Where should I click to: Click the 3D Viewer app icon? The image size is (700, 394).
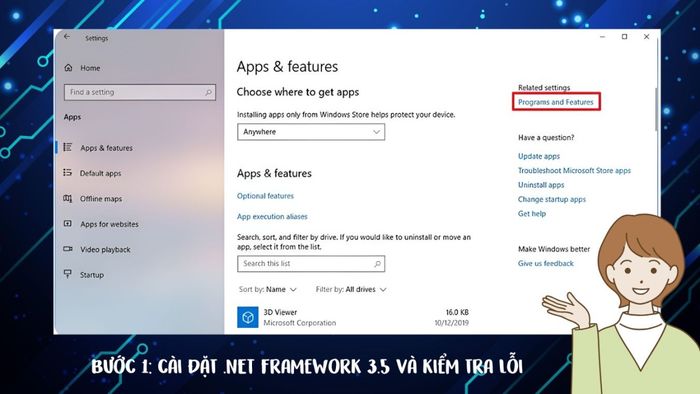248,317
